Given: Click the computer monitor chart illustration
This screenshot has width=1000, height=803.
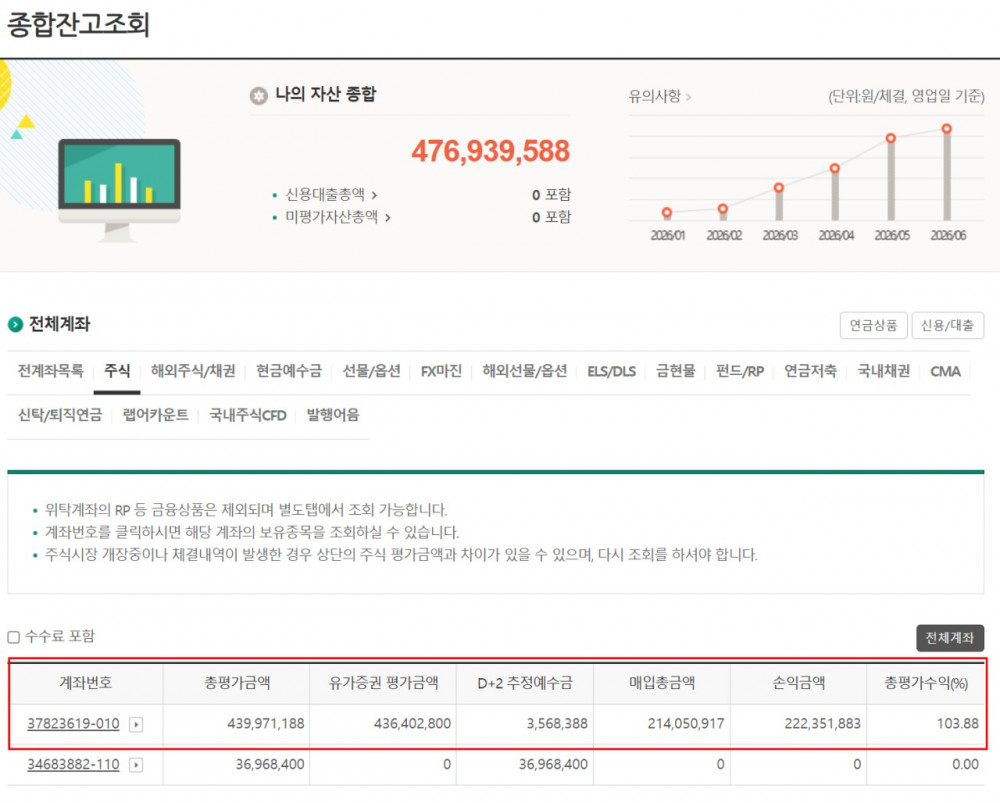Looking at the screenshot, I should click(119, 189).
